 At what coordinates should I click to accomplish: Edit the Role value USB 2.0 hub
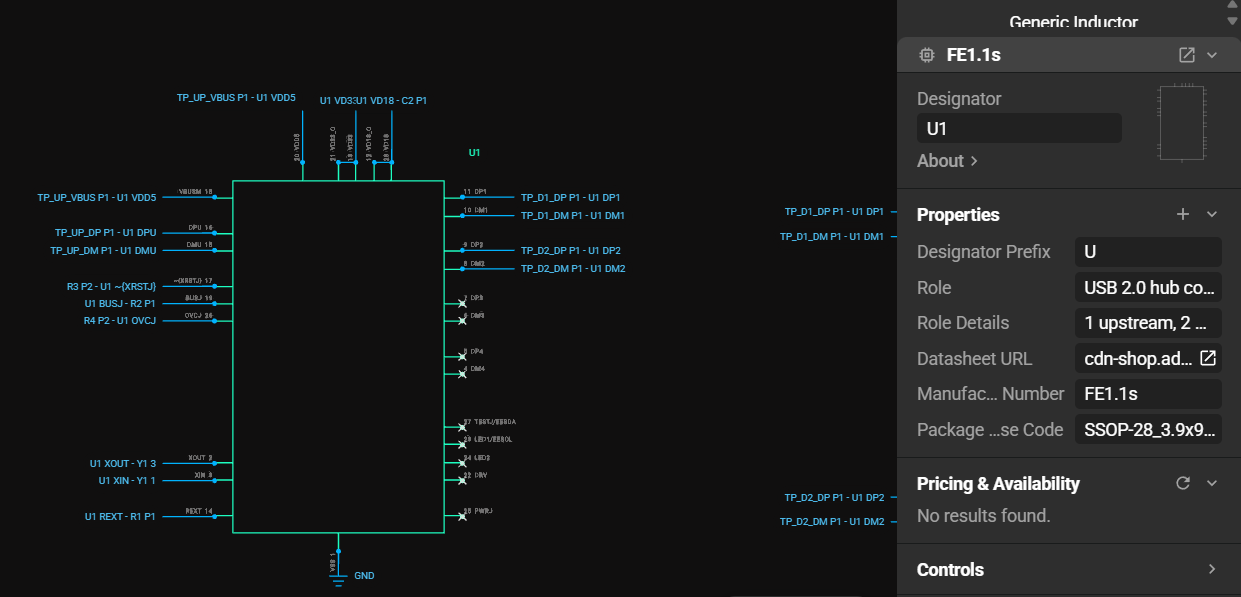point(1148,288)
